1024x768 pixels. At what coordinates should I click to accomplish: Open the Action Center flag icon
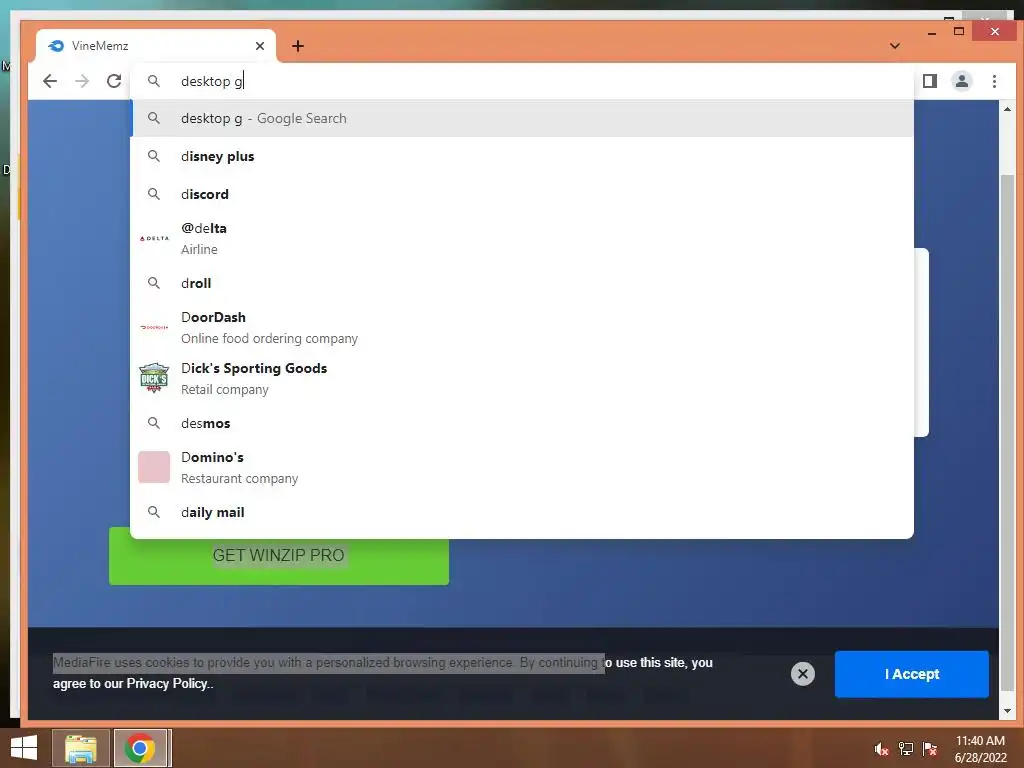click(x=930, y=749)
